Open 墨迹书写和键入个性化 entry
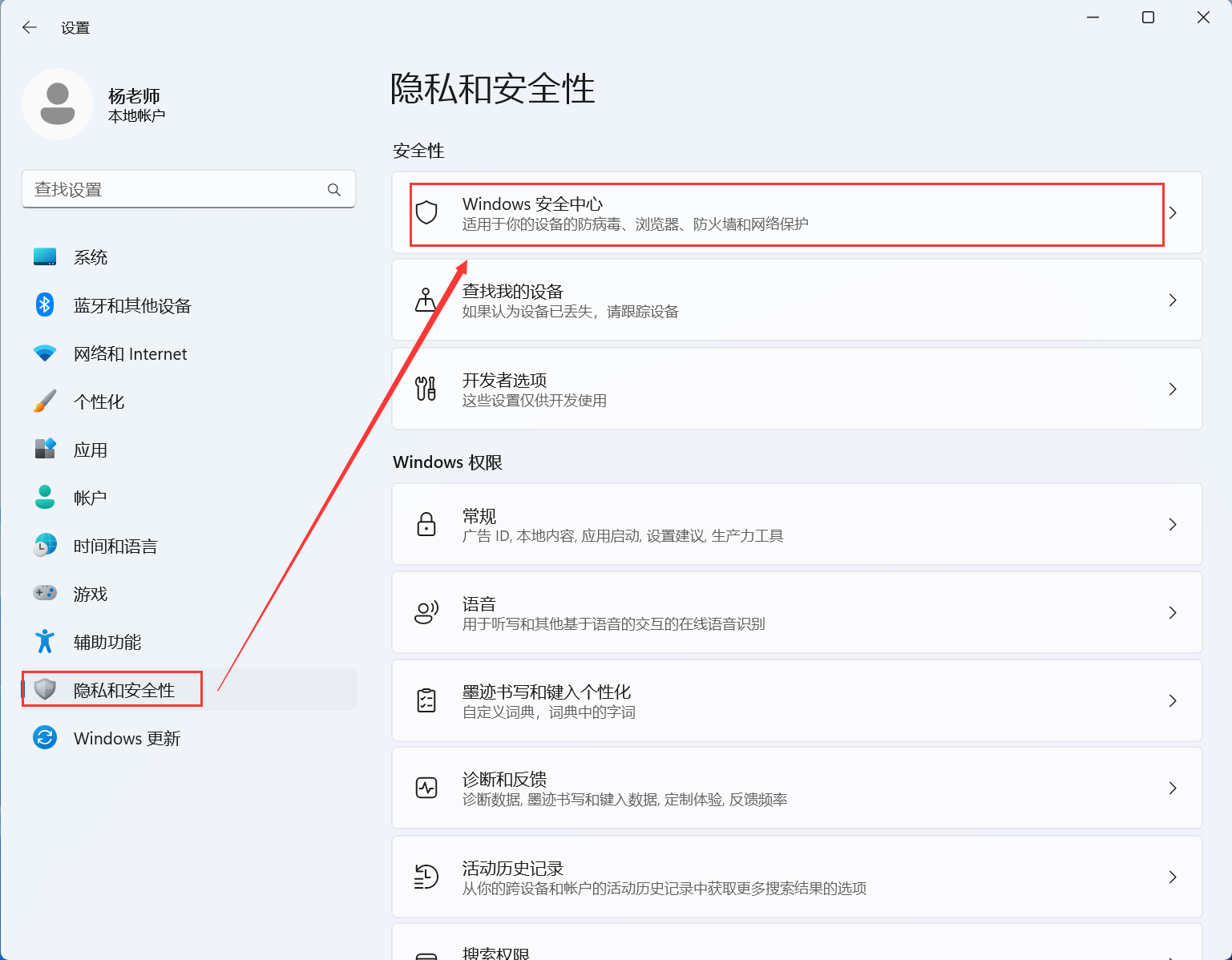 click(x=797, y=700)
